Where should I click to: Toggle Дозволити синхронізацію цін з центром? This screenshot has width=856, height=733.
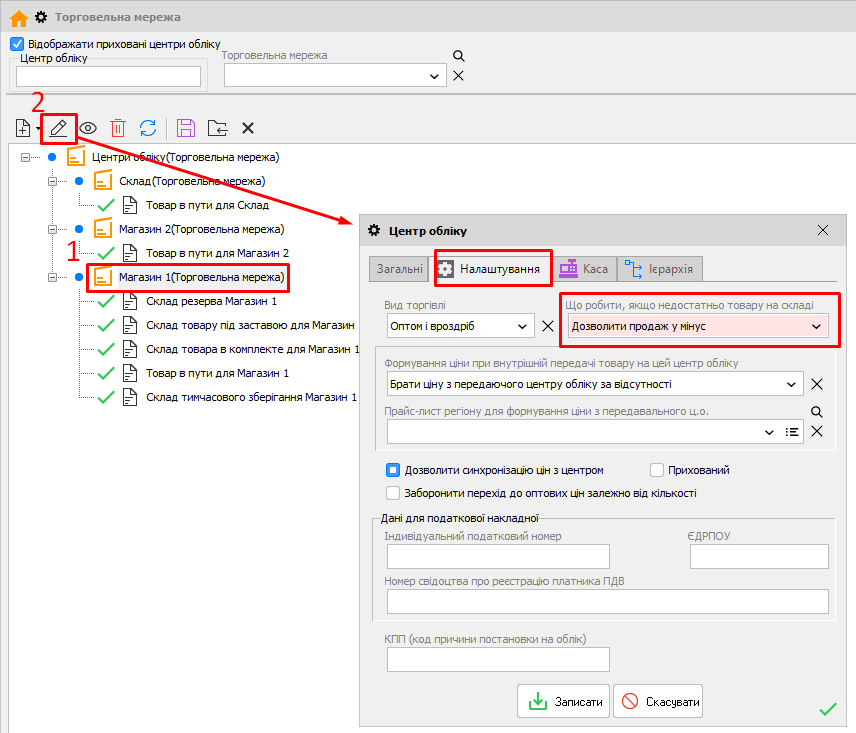[x=393, y=470]
